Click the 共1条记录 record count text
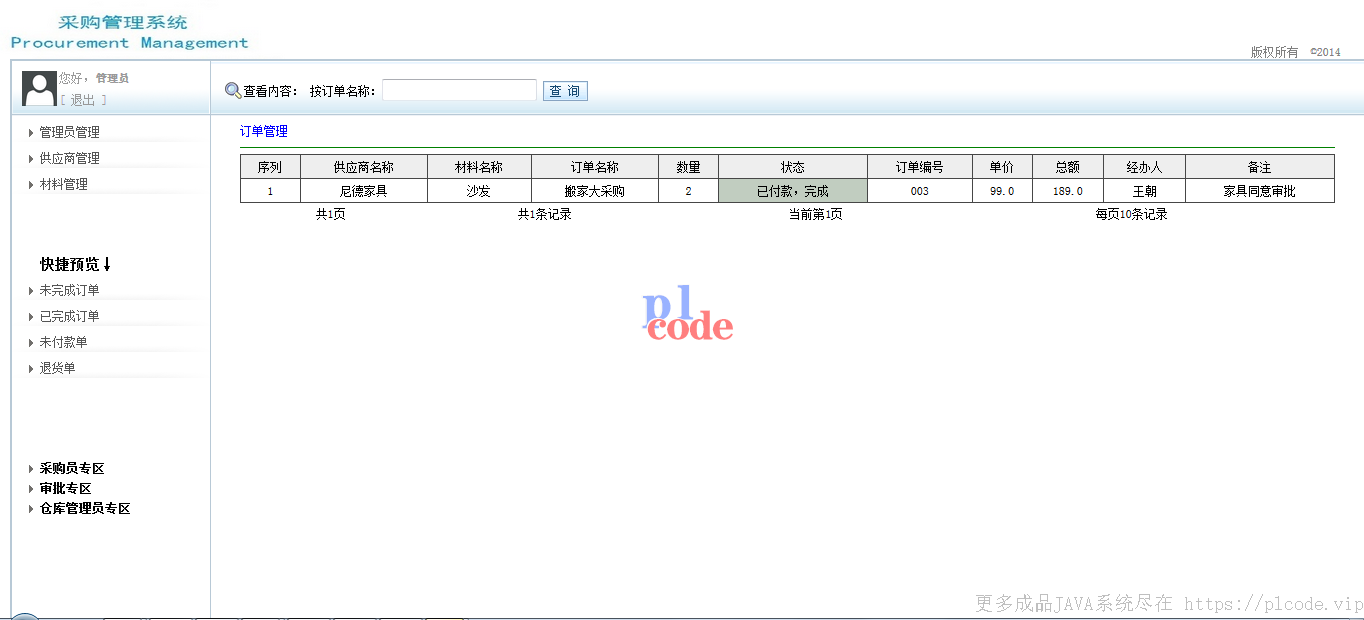The width and height of the screenshot is (1364, 620). pos(544,214)
